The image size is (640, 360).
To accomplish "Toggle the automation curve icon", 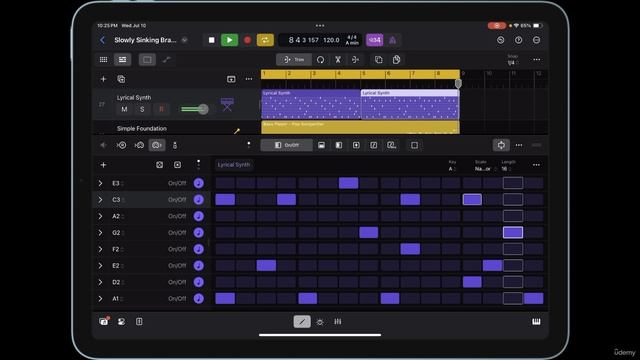I will click(167, 60).
